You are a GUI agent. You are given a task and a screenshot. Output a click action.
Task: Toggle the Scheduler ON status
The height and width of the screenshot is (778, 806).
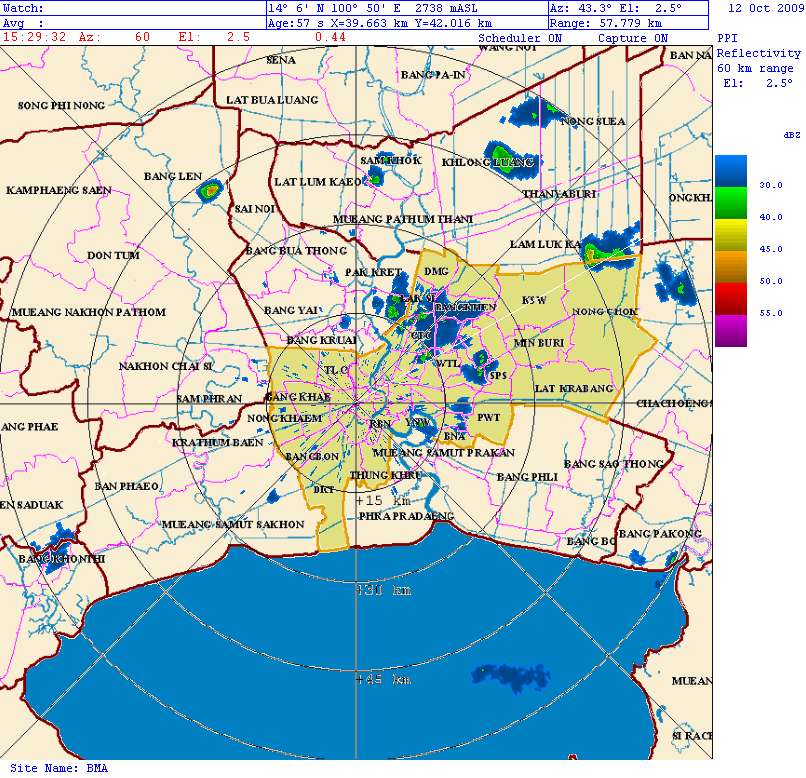(x=521, y=38)
